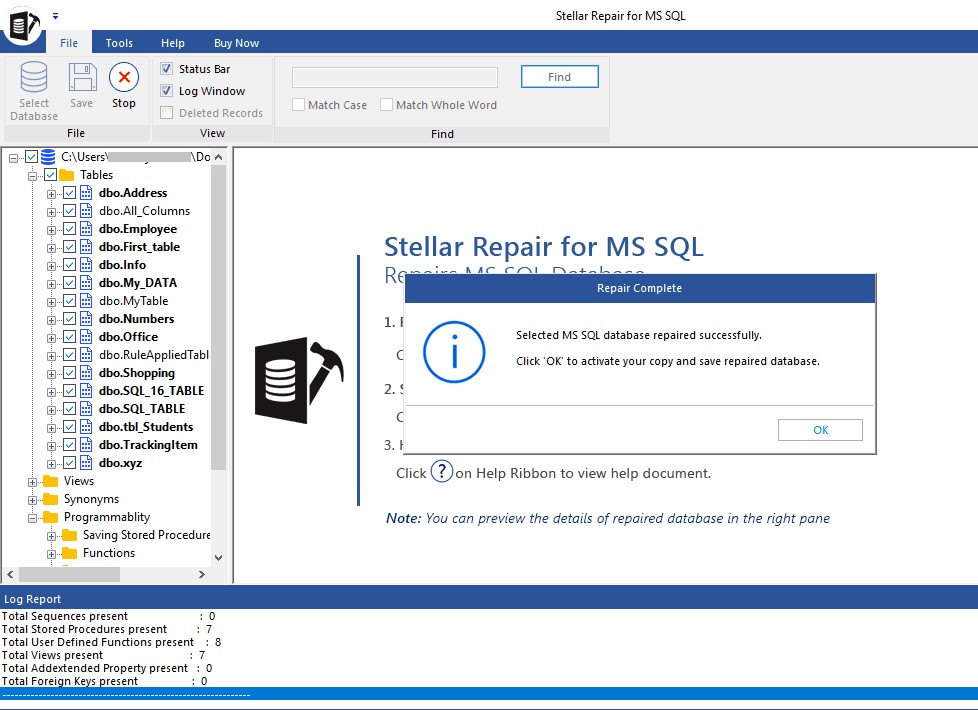Click the blue info icon in the dialog
This screenshot has width=978, height=710.
[454, 353]
